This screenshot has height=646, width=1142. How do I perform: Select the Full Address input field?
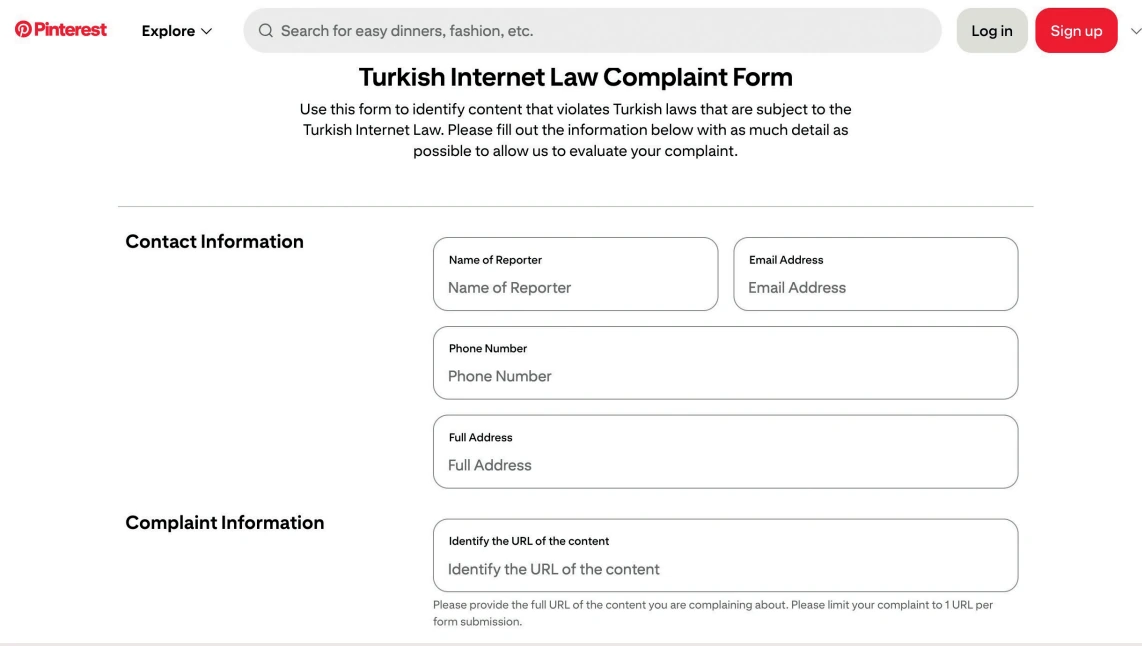pos(725,452)
